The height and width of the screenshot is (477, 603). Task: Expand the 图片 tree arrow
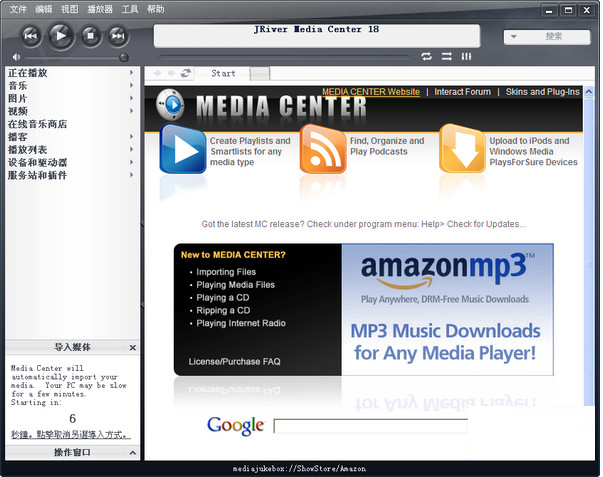132,98
